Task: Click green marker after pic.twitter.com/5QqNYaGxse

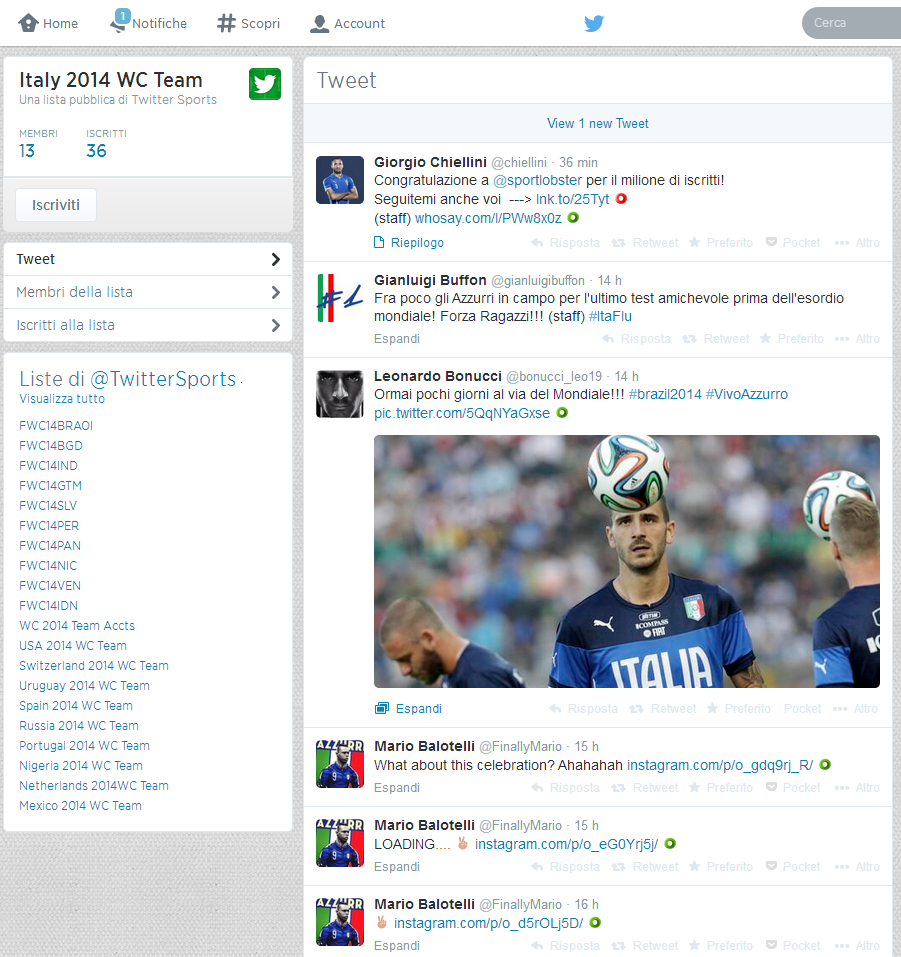Action: (x=562, y=413)
